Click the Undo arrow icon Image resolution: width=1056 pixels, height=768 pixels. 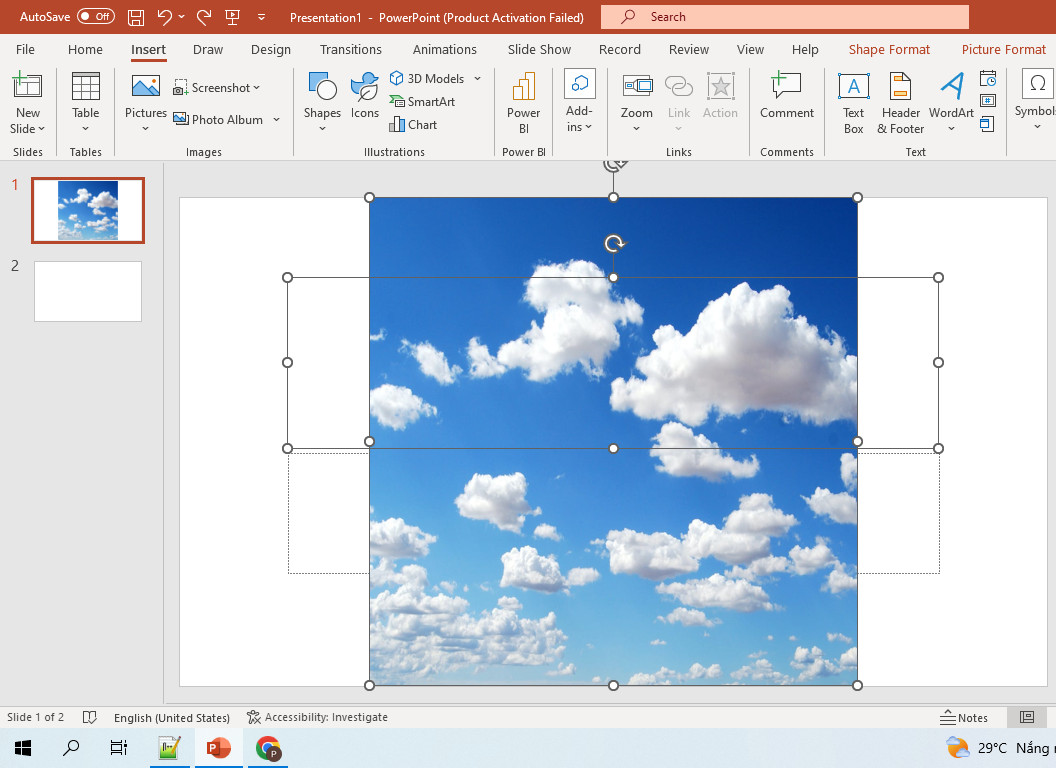click(x=164, y=17)
